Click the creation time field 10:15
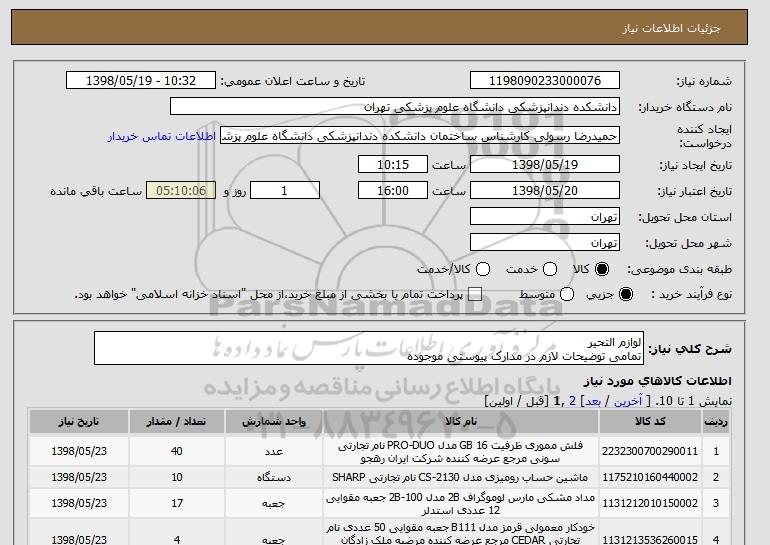Image resolution: width=770 pixels, height=545 pixels. pos(393,164)
